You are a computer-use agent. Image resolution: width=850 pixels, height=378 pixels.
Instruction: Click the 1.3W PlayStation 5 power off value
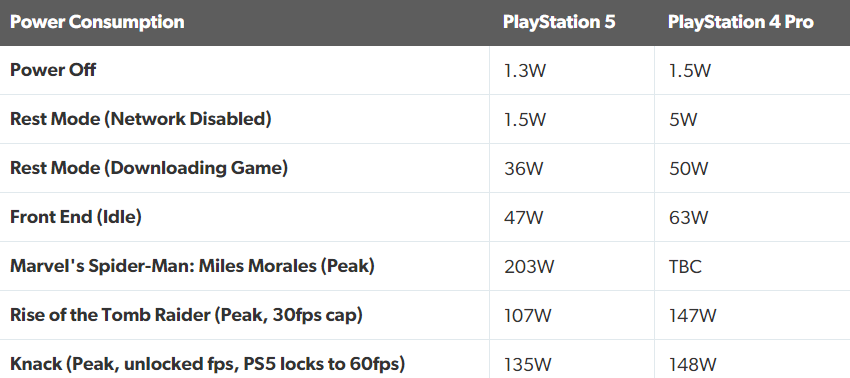[524, 71]
